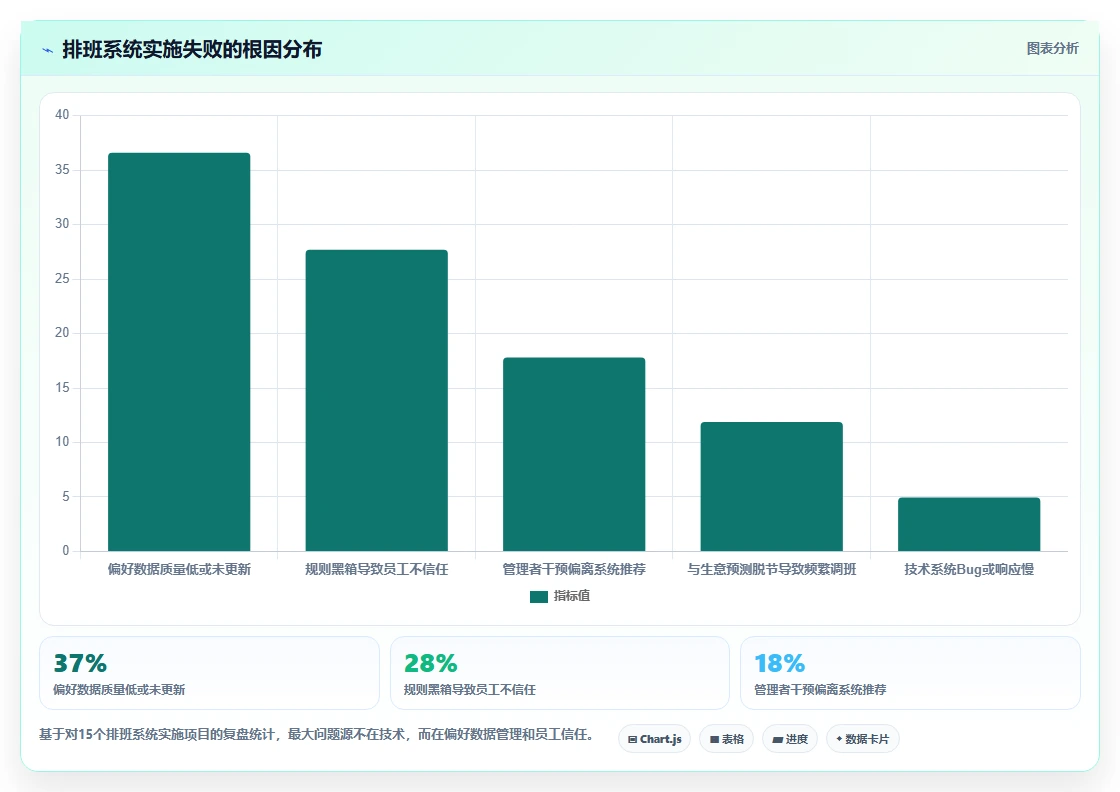Image resolution: width=1120 pixels, height=792 pixels.
Task: Click x-axis label 技术系统Bug或响应慢
Action: [969, 570]
